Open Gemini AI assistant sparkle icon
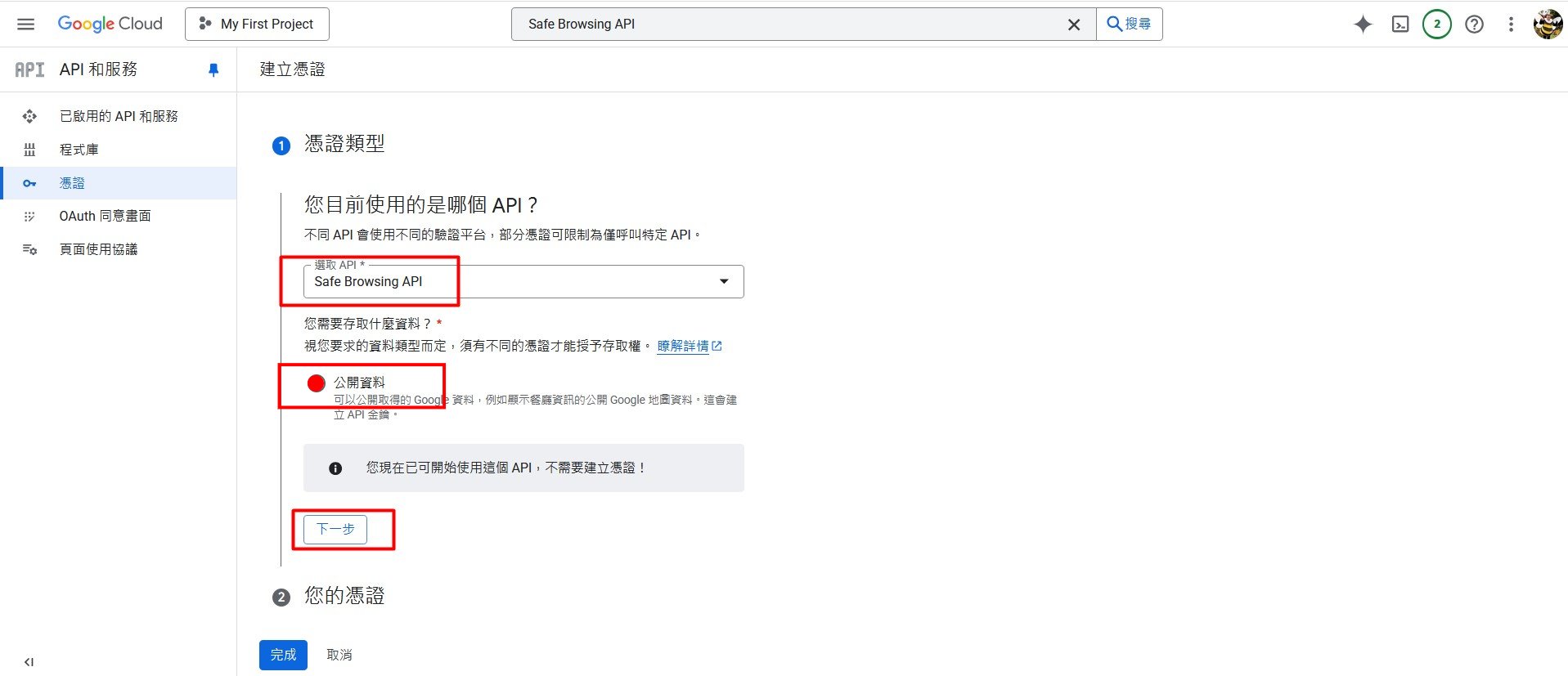 pos(1363,25)
